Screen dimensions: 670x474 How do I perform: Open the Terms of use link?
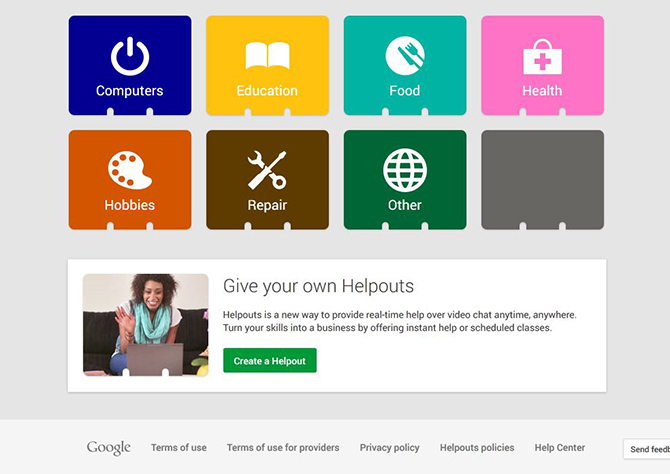179,448
